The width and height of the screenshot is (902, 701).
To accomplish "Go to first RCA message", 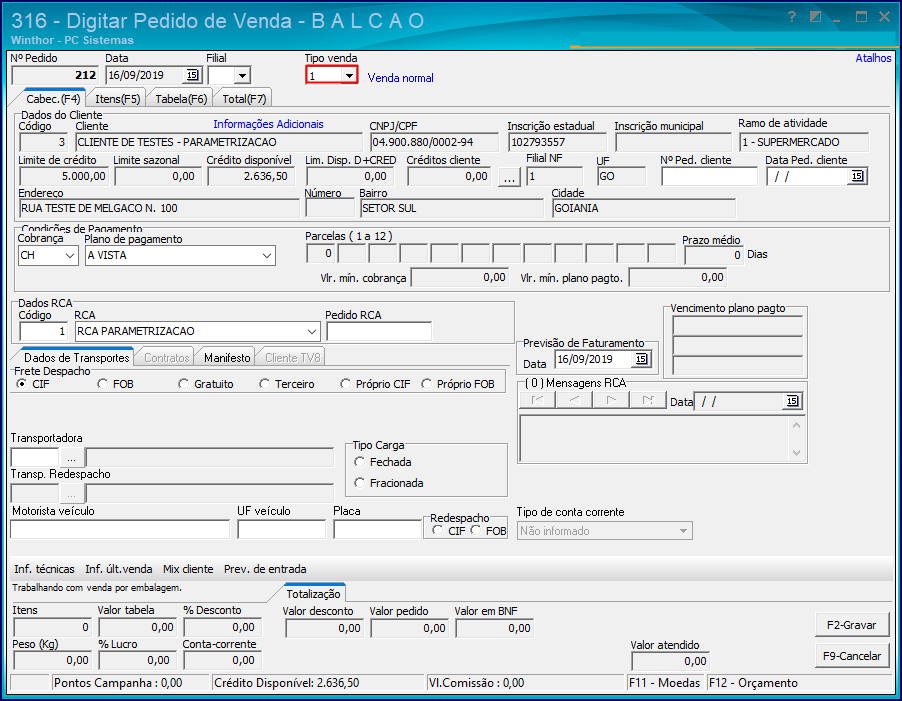I will tap(537, 400).
